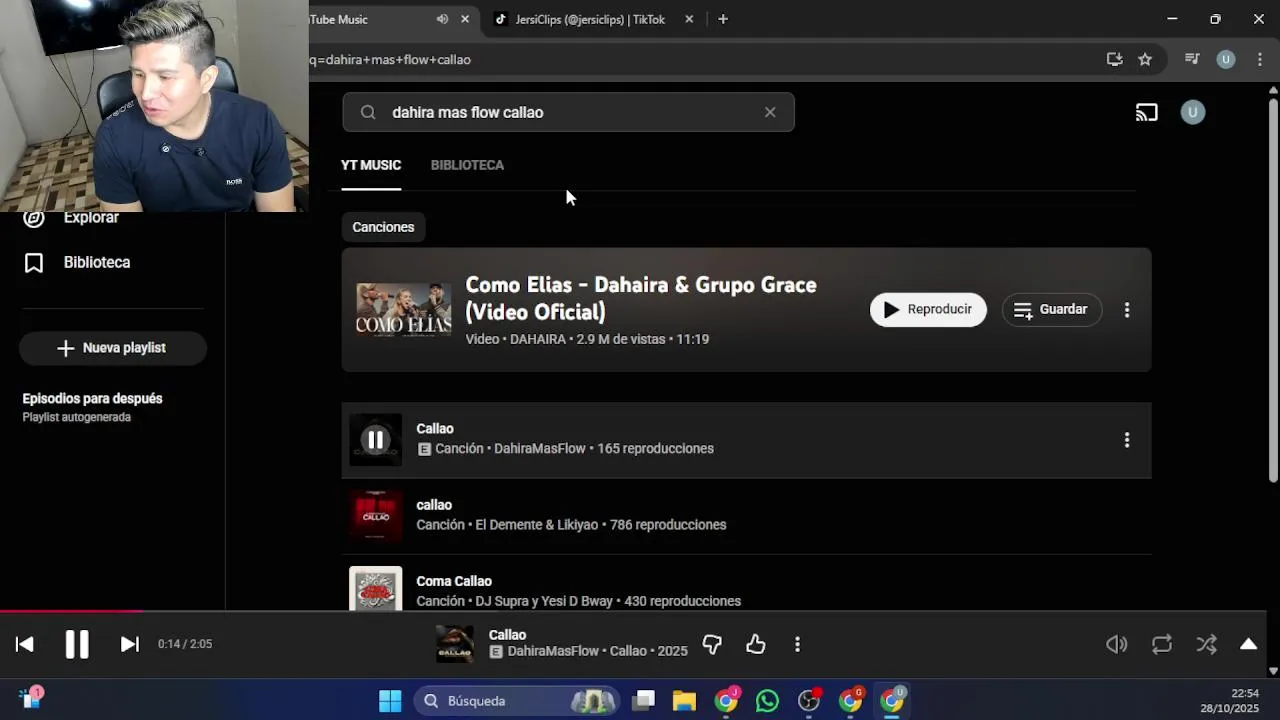Screen dimensions: 1280x720
Task: Toggle repeat mode
Action: pos(1162,645)
